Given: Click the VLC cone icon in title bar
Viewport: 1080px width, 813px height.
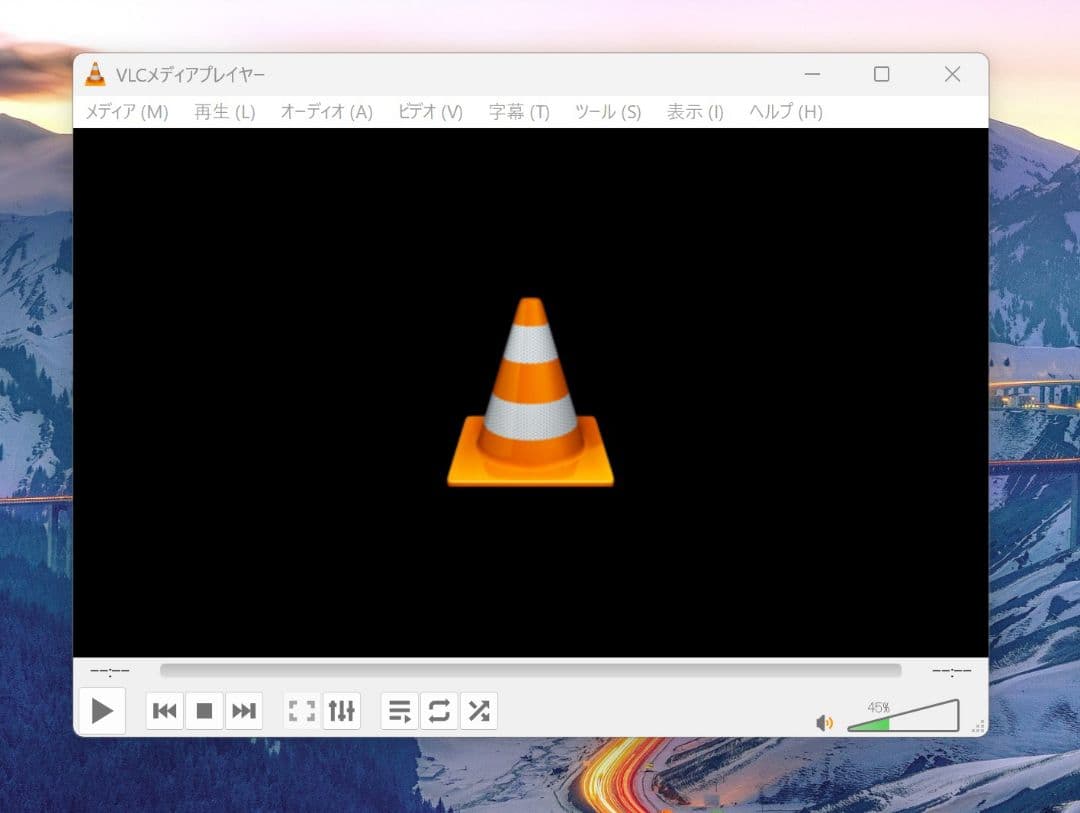Looking at the screenshot, I should click(95, 74).
